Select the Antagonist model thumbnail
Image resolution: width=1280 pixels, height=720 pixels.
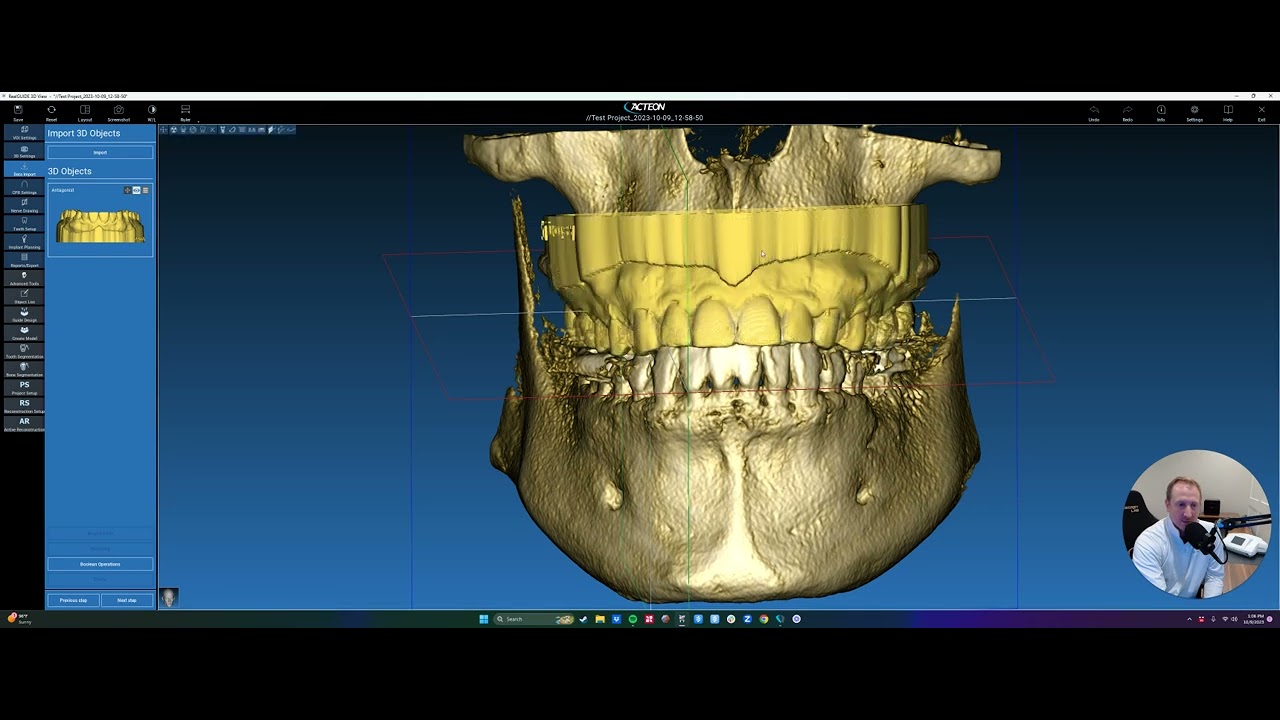pos(100,226)
